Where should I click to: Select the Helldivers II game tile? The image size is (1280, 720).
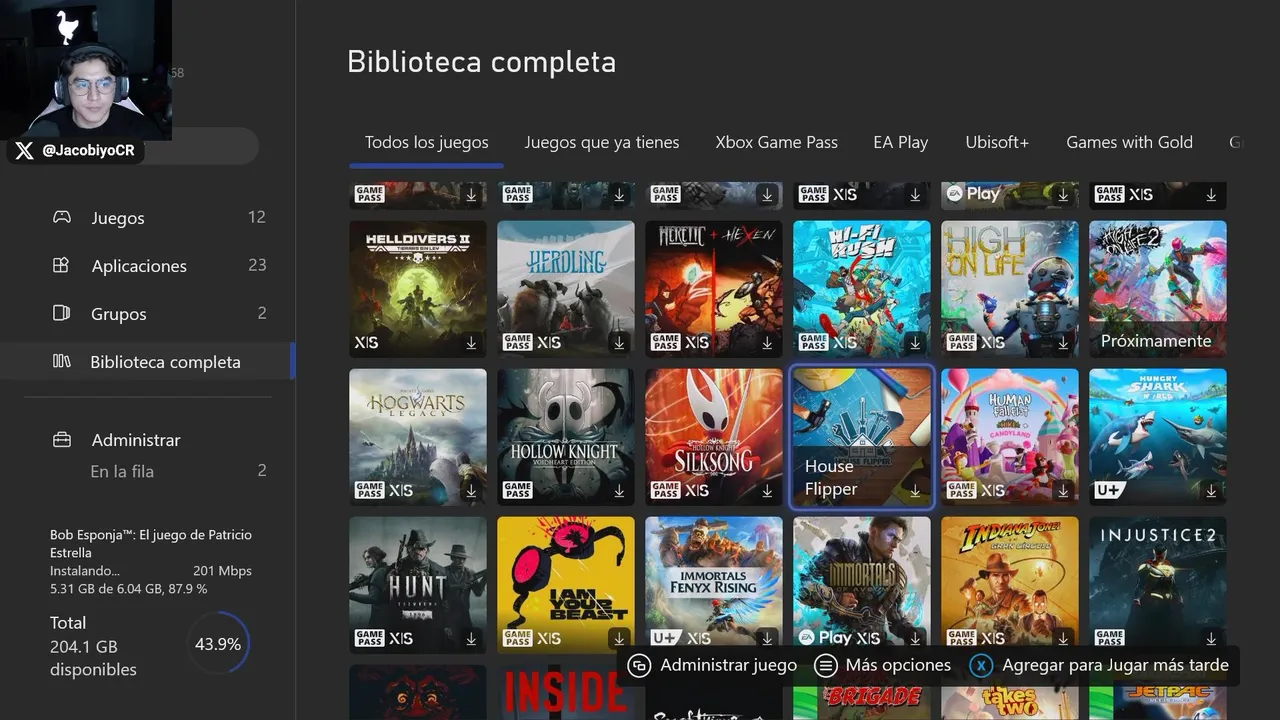point(418,289)
